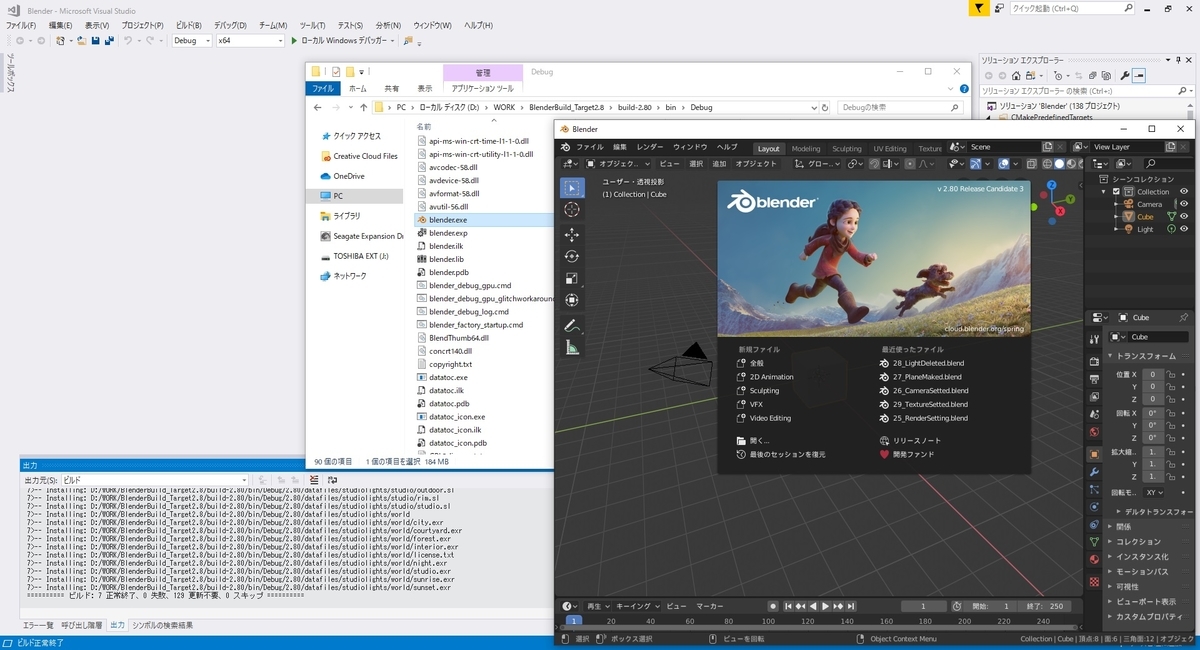Click Play animation button in timeline
The image size is (1200, 650).
825,606
